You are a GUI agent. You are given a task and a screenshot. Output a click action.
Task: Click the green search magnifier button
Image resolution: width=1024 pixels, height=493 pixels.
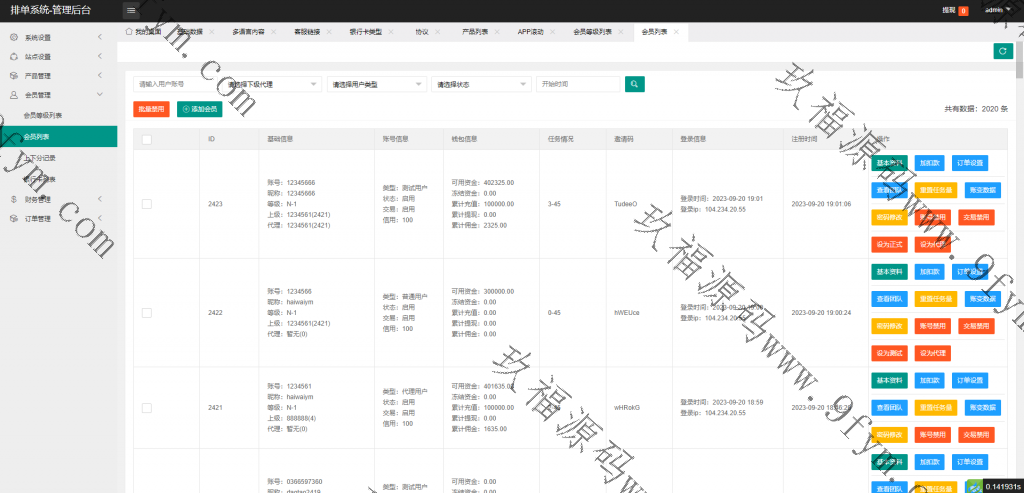point(634,84)
